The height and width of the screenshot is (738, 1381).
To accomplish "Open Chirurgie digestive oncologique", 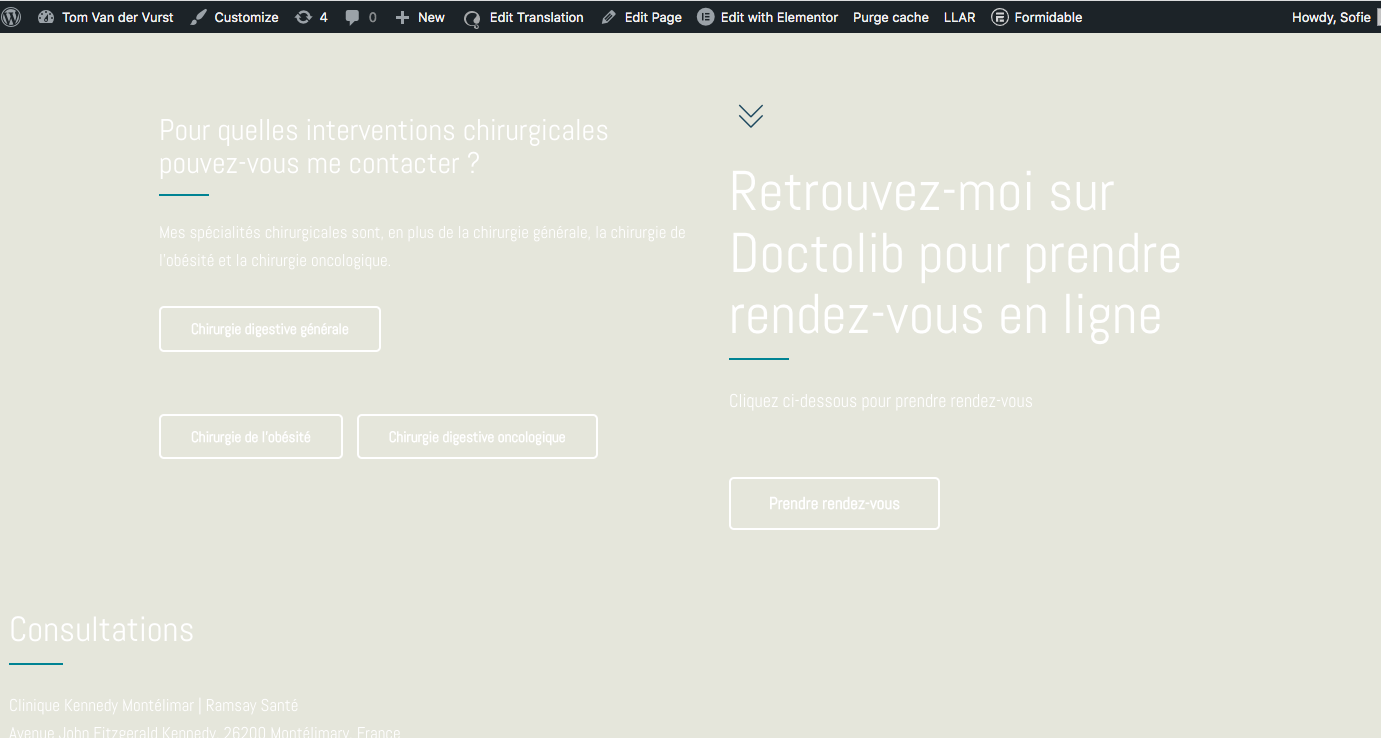I will (477, 437).
